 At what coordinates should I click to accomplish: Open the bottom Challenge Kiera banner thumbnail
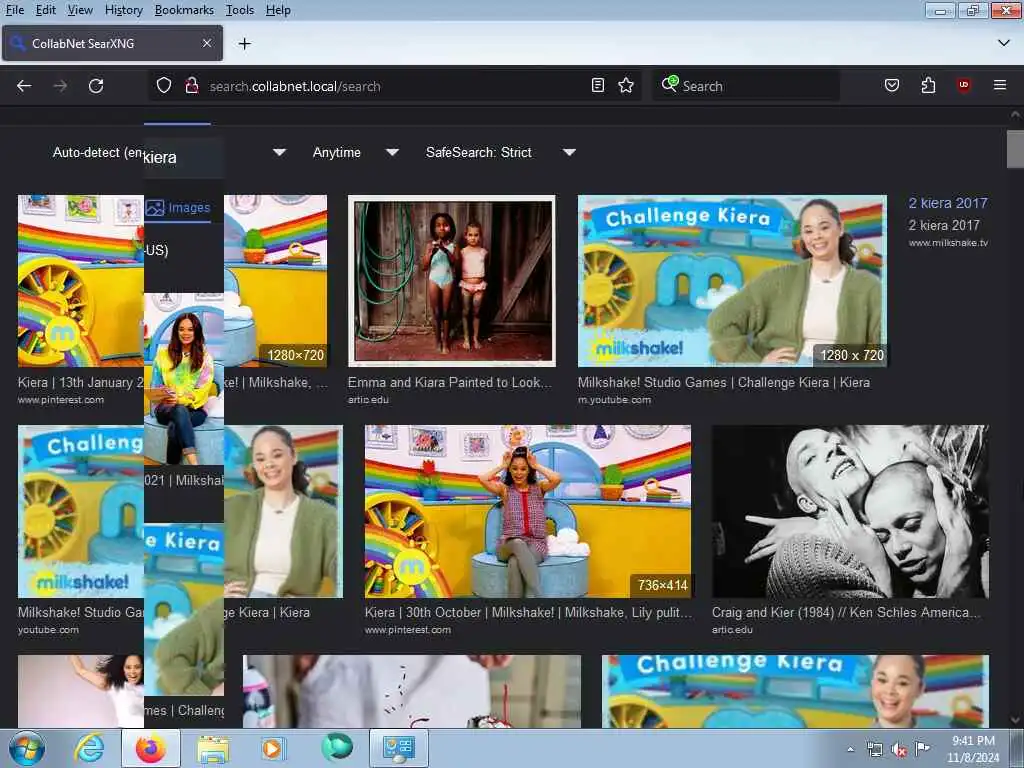pyautogui.click(x=795, y=691)
